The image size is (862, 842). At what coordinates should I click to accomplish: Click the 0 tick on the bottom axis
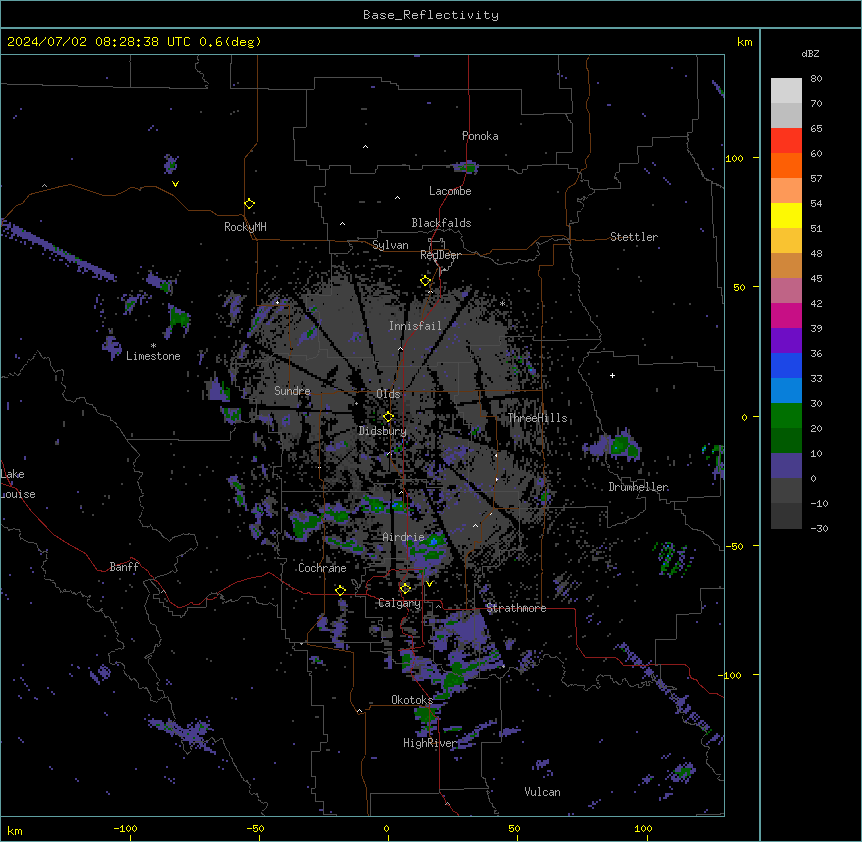(x=386, y=828)
